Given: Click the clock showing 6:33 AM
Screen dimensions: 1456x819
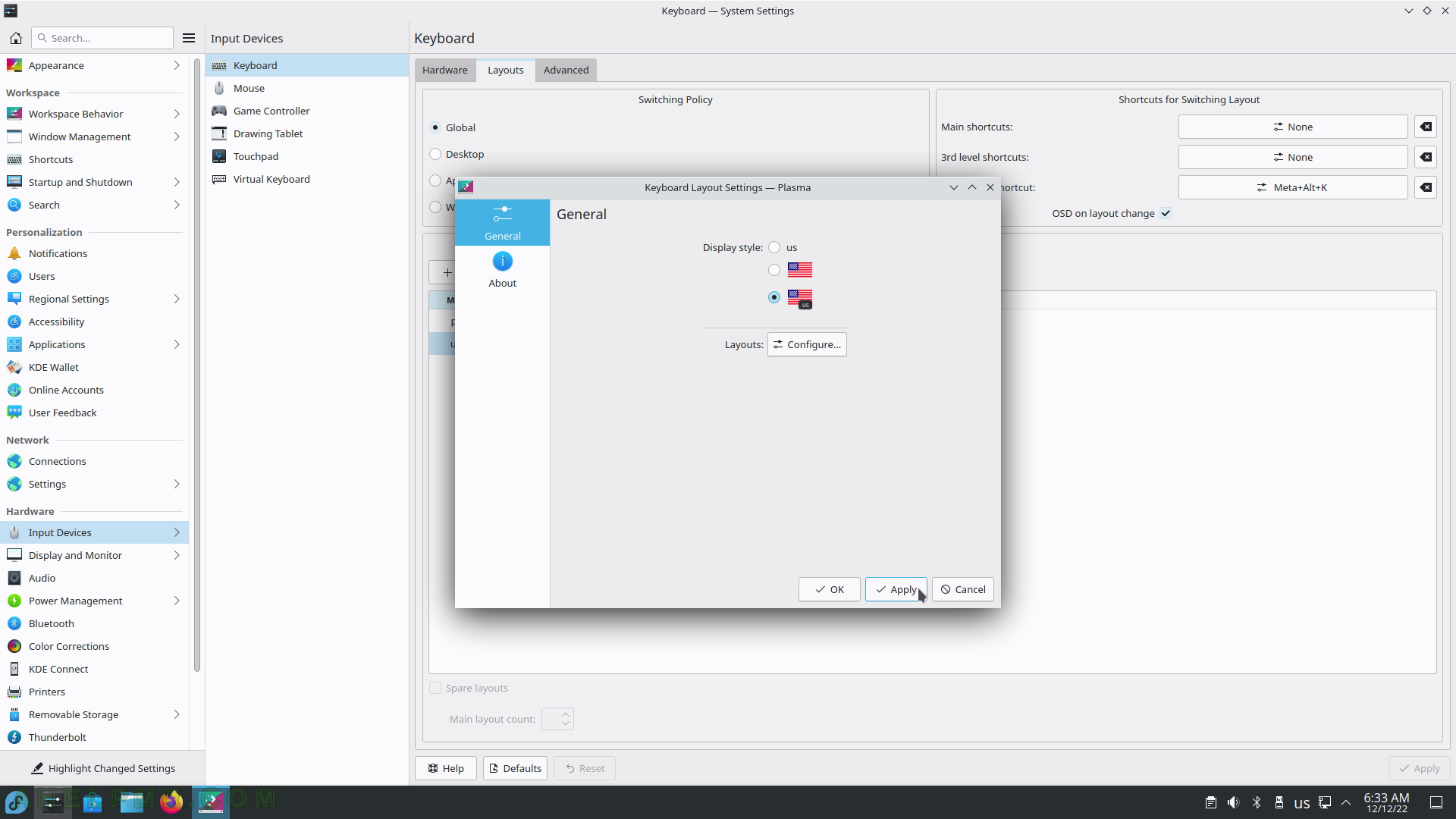Looking at the screenshot, I should point(1386,802).
